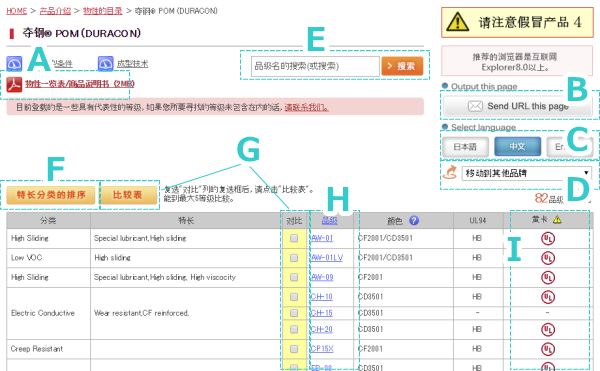
Task: Tick the compare checkbox for CP15X
Action: click(294, 349)
